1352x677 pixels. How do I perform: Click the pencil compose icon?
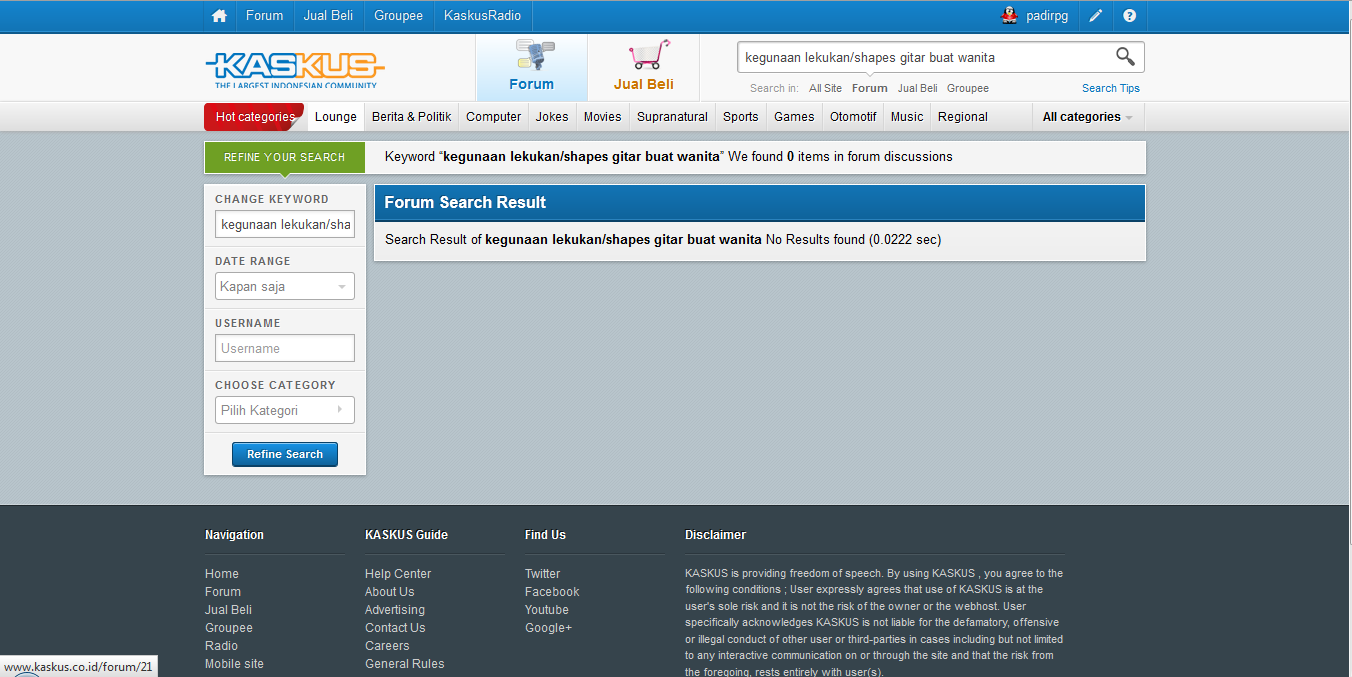[x=1096, y=16]
